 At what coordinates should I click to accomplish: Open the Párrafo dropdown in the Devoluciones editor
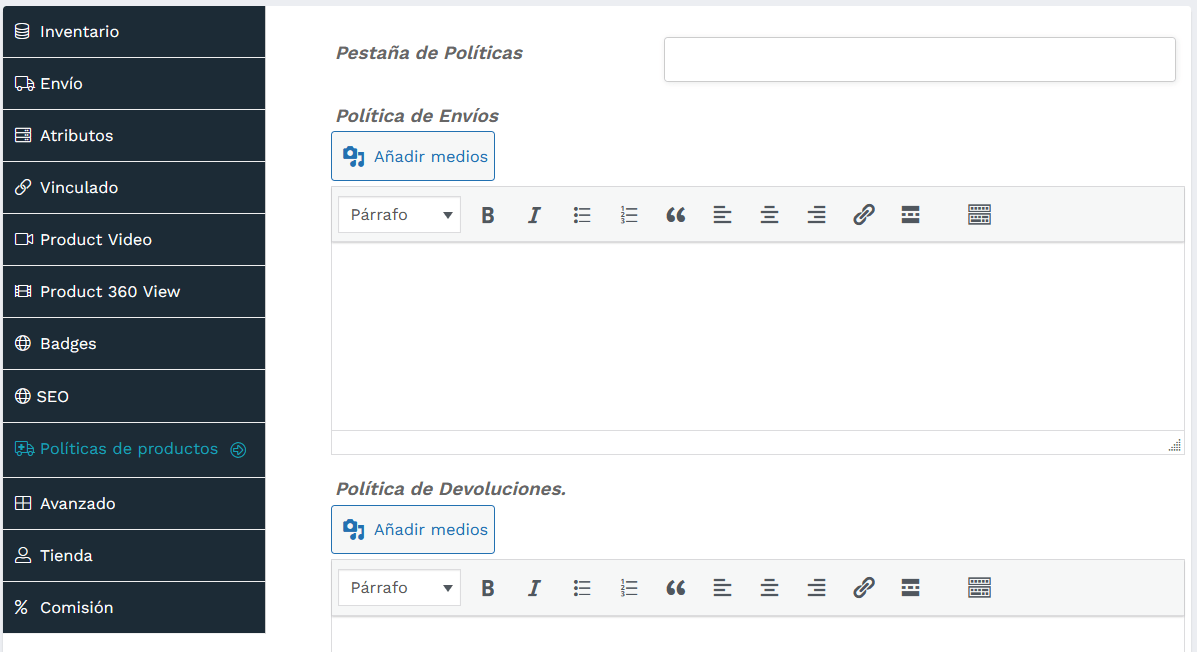coord(398,587)
